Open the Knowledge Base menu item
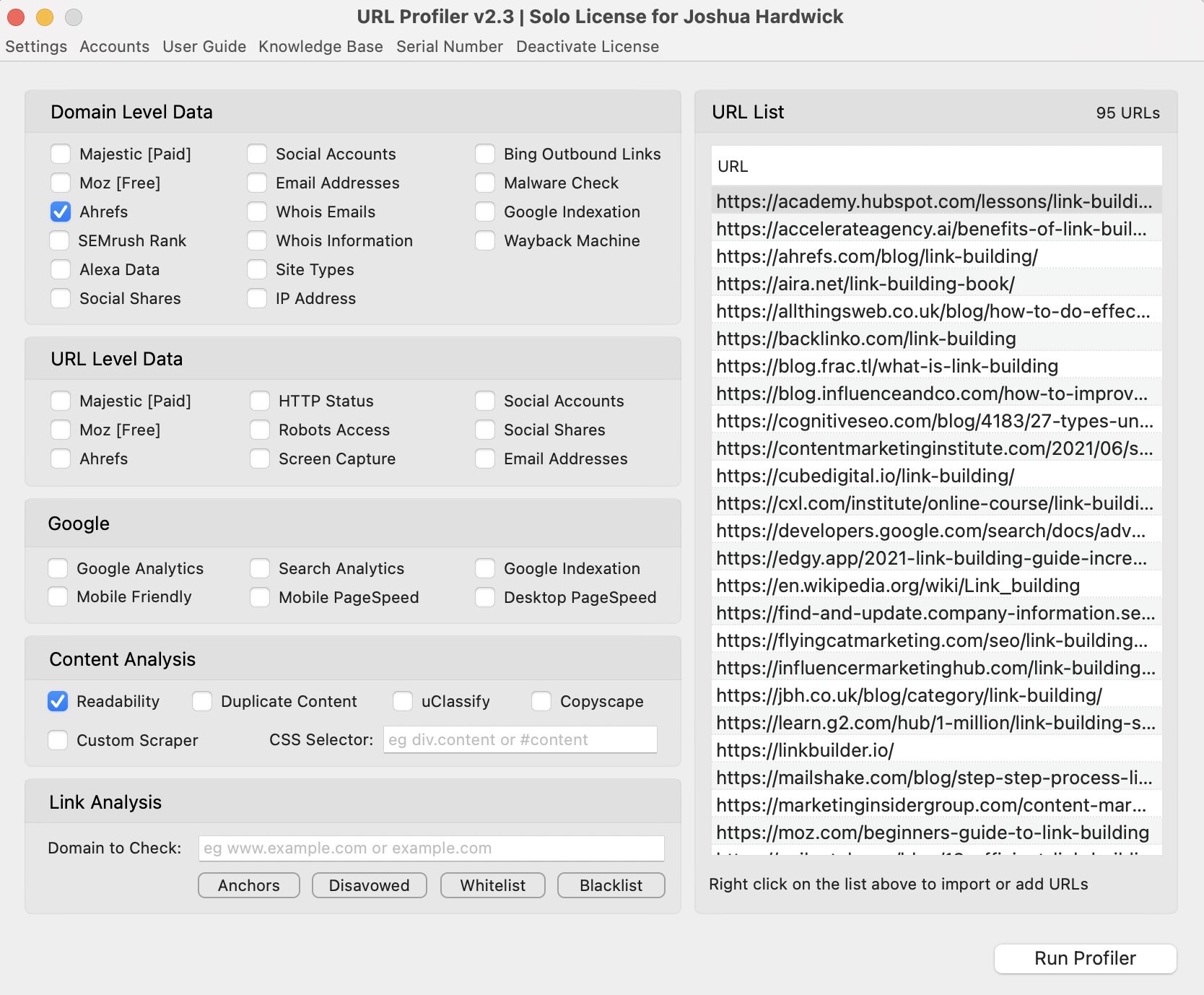The image size is (1204, 995). coord(320,46)
